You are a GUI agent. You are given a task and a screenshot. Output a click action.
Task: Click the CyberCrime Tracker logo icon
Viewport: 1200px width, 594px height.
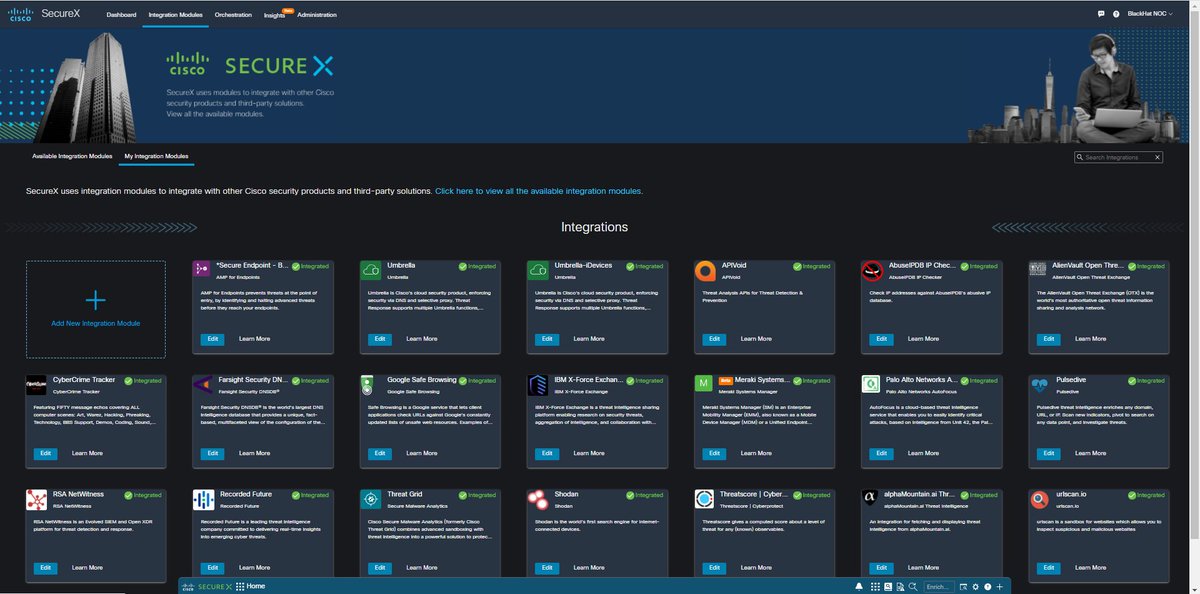36,384
